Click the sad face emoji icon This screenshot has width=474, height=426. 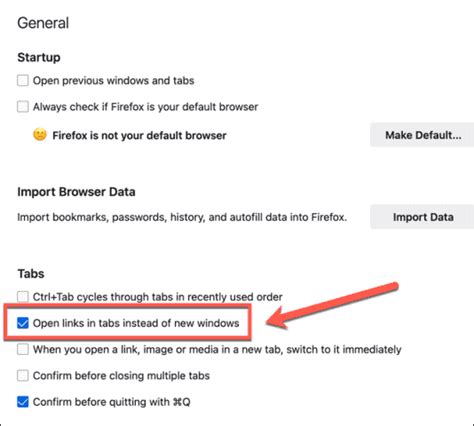point(40,135)
